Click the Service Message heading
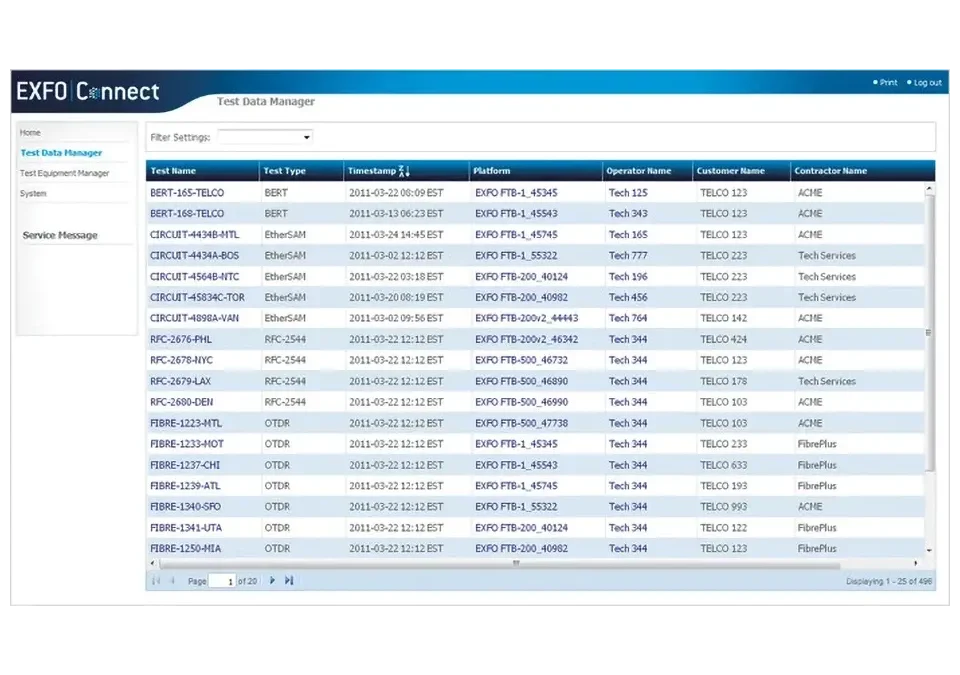960x675 pixels. click(x=60, y=235)
